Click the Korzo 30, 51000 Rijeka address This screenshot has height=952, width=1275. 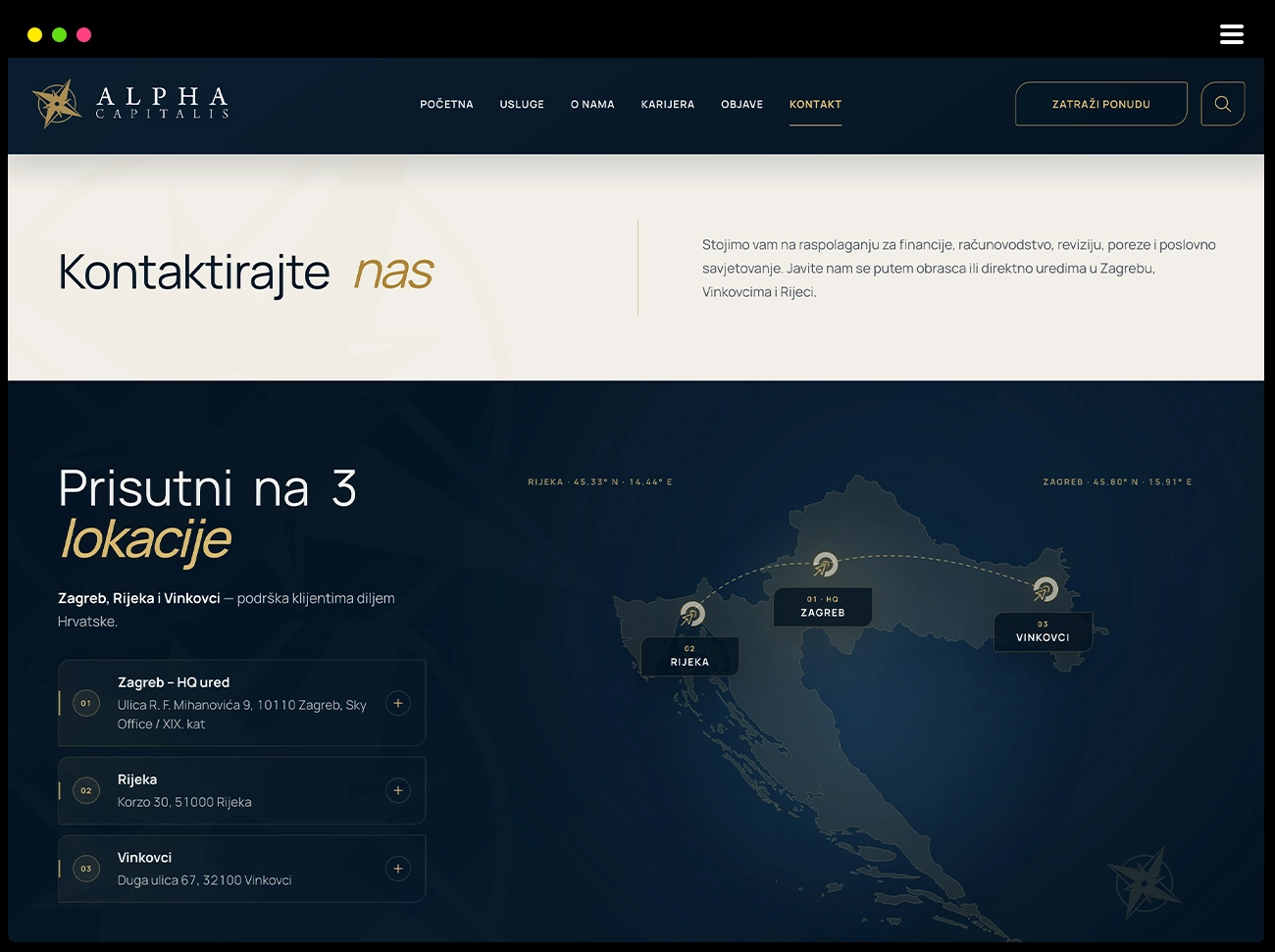click(184, 802)
